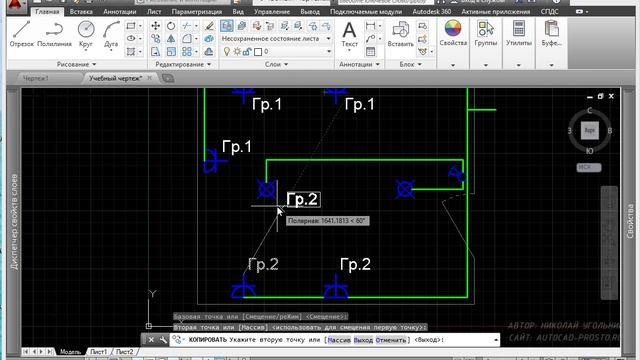
Task: Pick the hatch tool icon
Action: pos(131,52)
